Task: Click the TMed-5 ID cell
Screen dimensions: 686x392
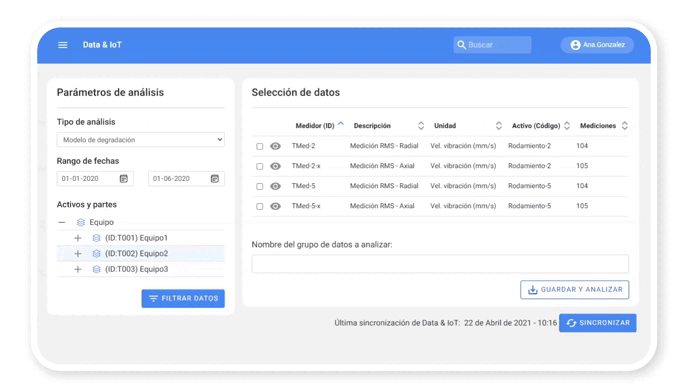Action: tap(304, 186)
